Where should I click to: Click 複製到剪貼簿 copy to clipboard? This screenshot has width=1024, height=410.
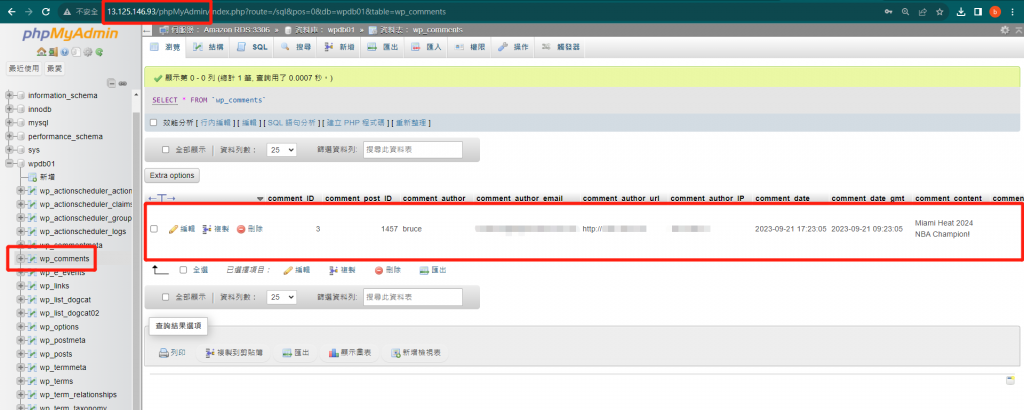[x=234, y=353]
